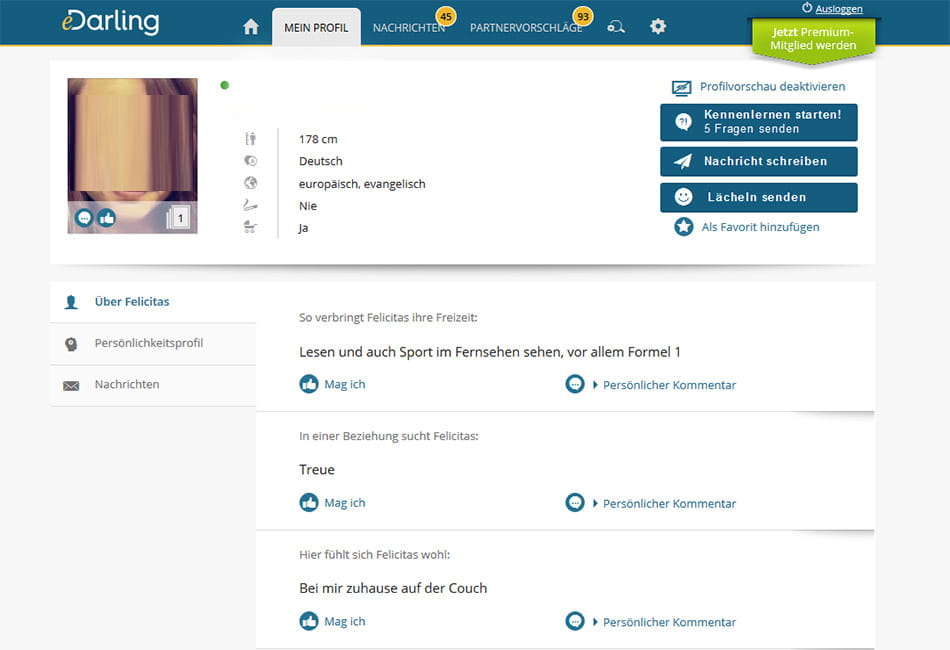
Task: Click the eDarling logo
Action: coord(110,22)
